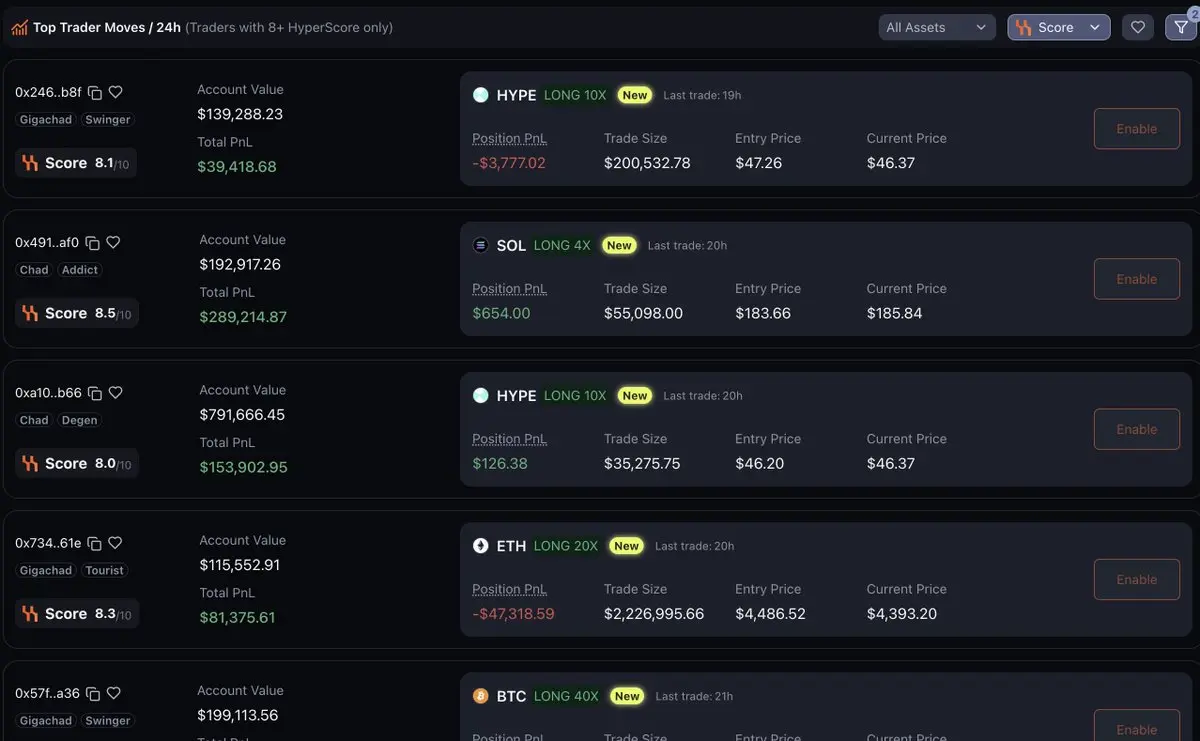Click the HYPE token icon in first card
This screenshot has width=1200, height=741.
tap(481, 95)
